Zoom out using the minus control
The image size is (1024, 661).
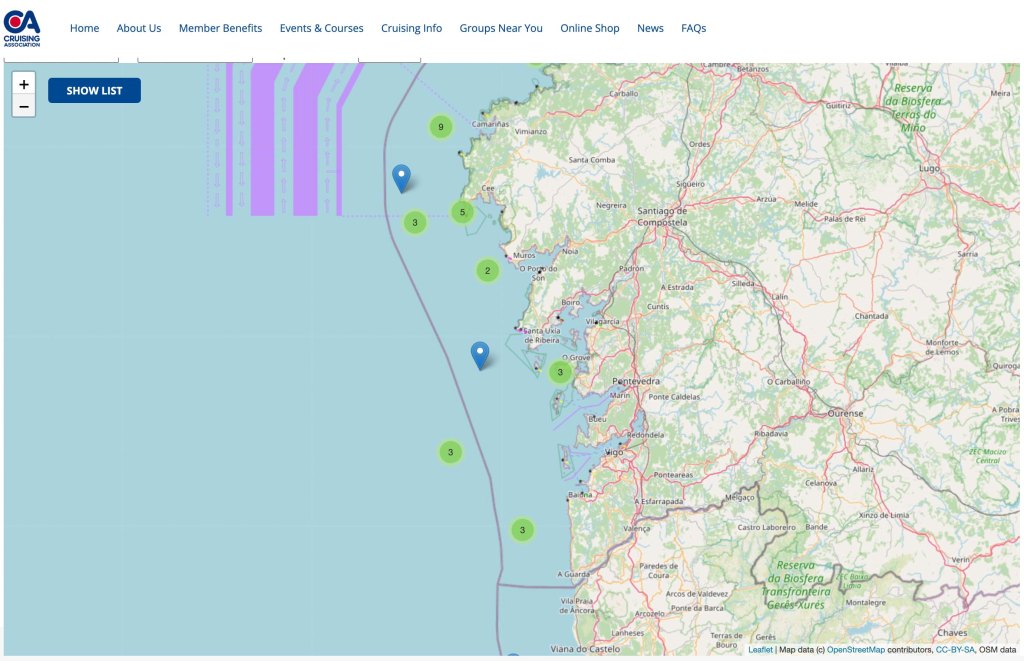pyautogui.click(x=23, y=106)
